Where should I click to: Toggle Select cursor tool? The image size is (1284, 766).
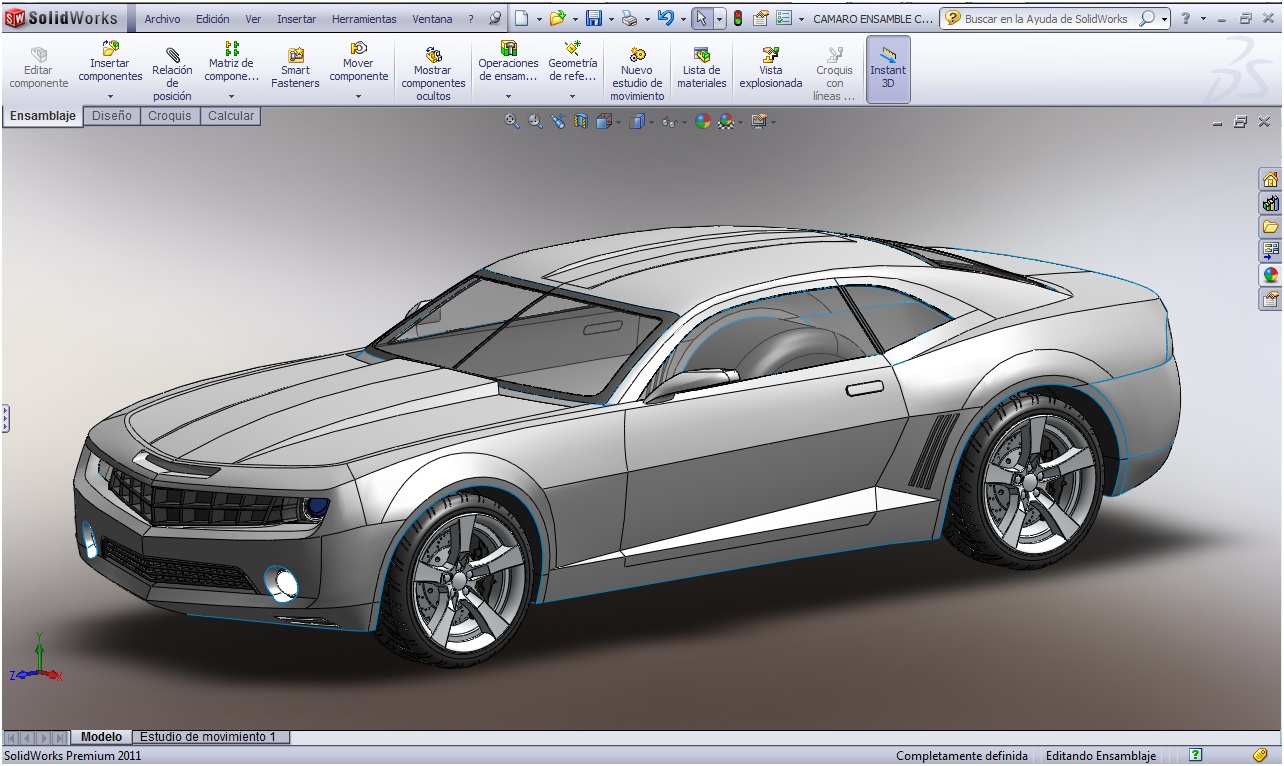tap(702, 18)
